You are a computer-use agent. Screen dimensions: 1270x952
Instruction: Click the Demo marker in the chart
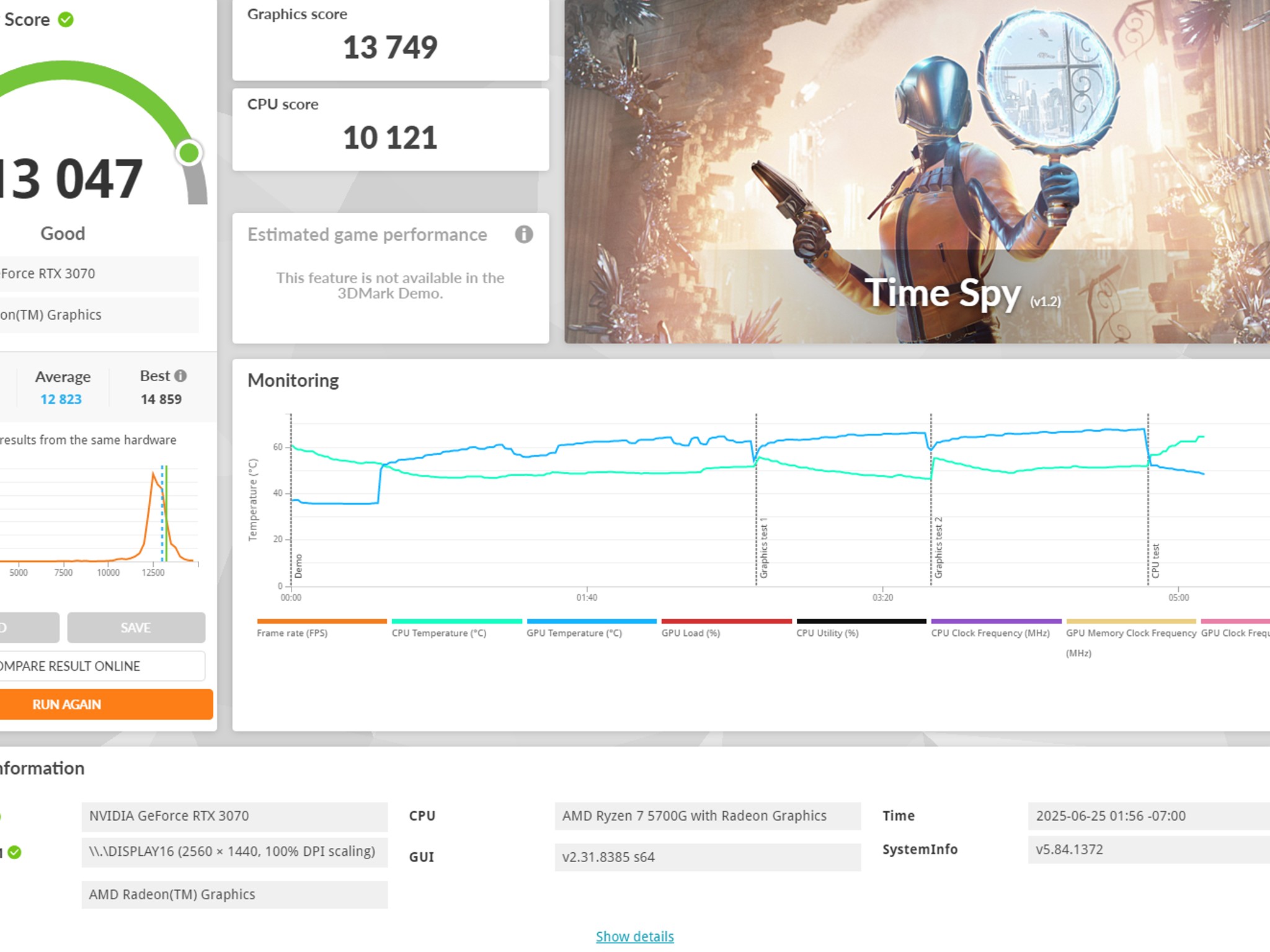coord(298,566)
